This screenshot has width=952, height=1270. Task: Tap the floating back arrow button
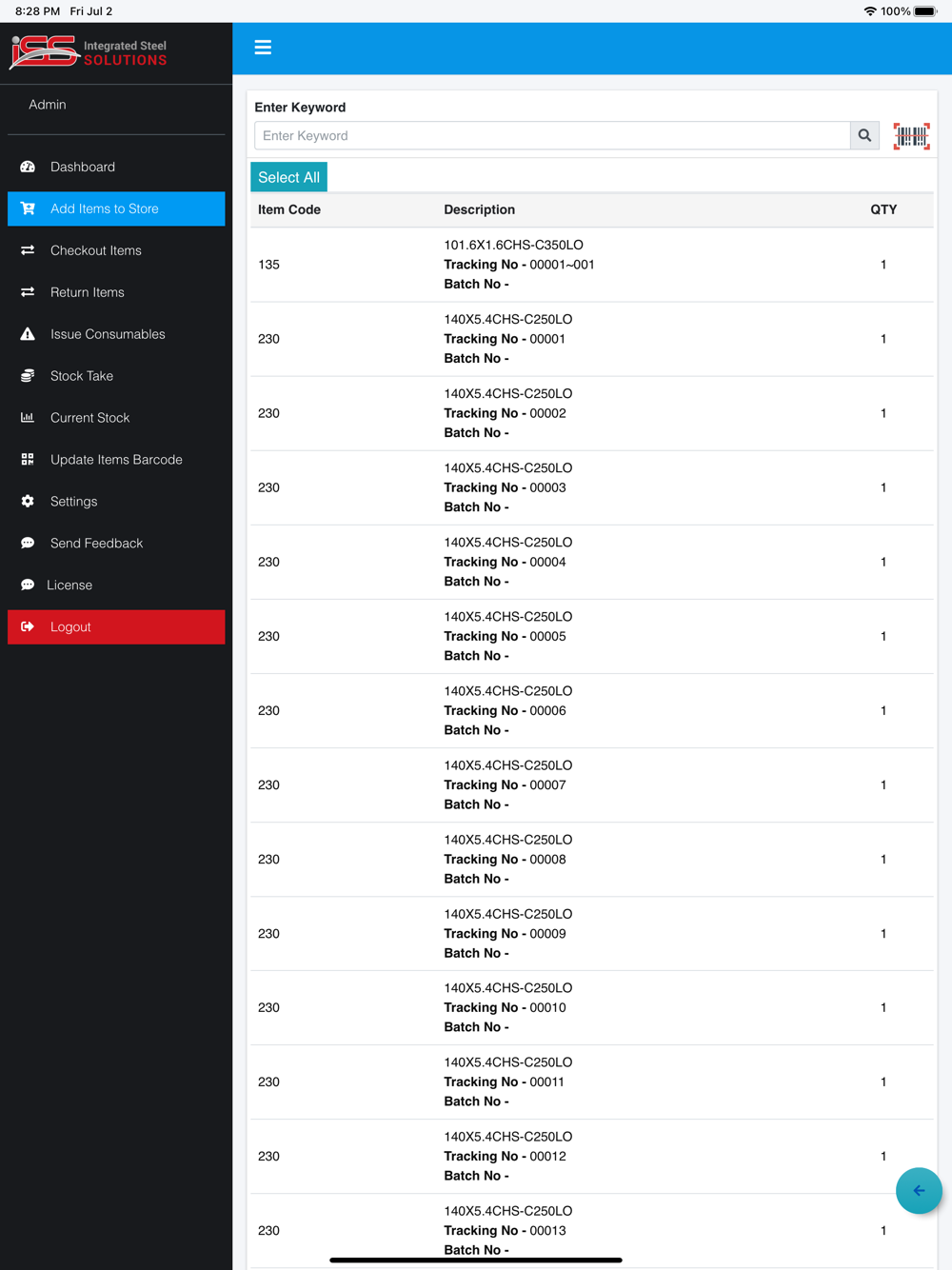[x=919, y=1190]
